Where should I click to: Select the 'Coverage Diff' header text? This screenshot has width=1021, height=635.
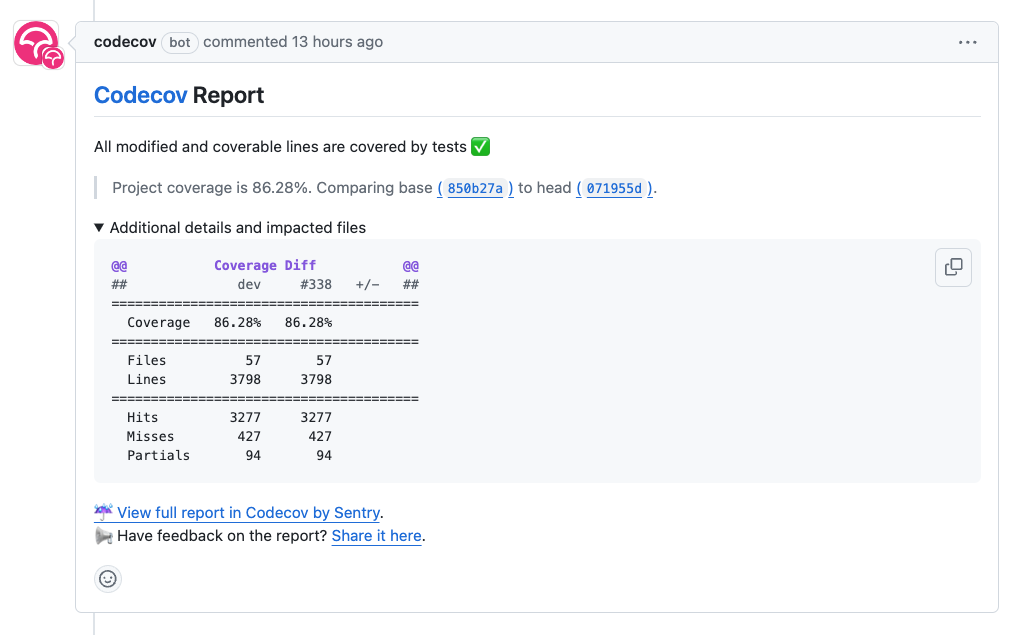(265, 265)
